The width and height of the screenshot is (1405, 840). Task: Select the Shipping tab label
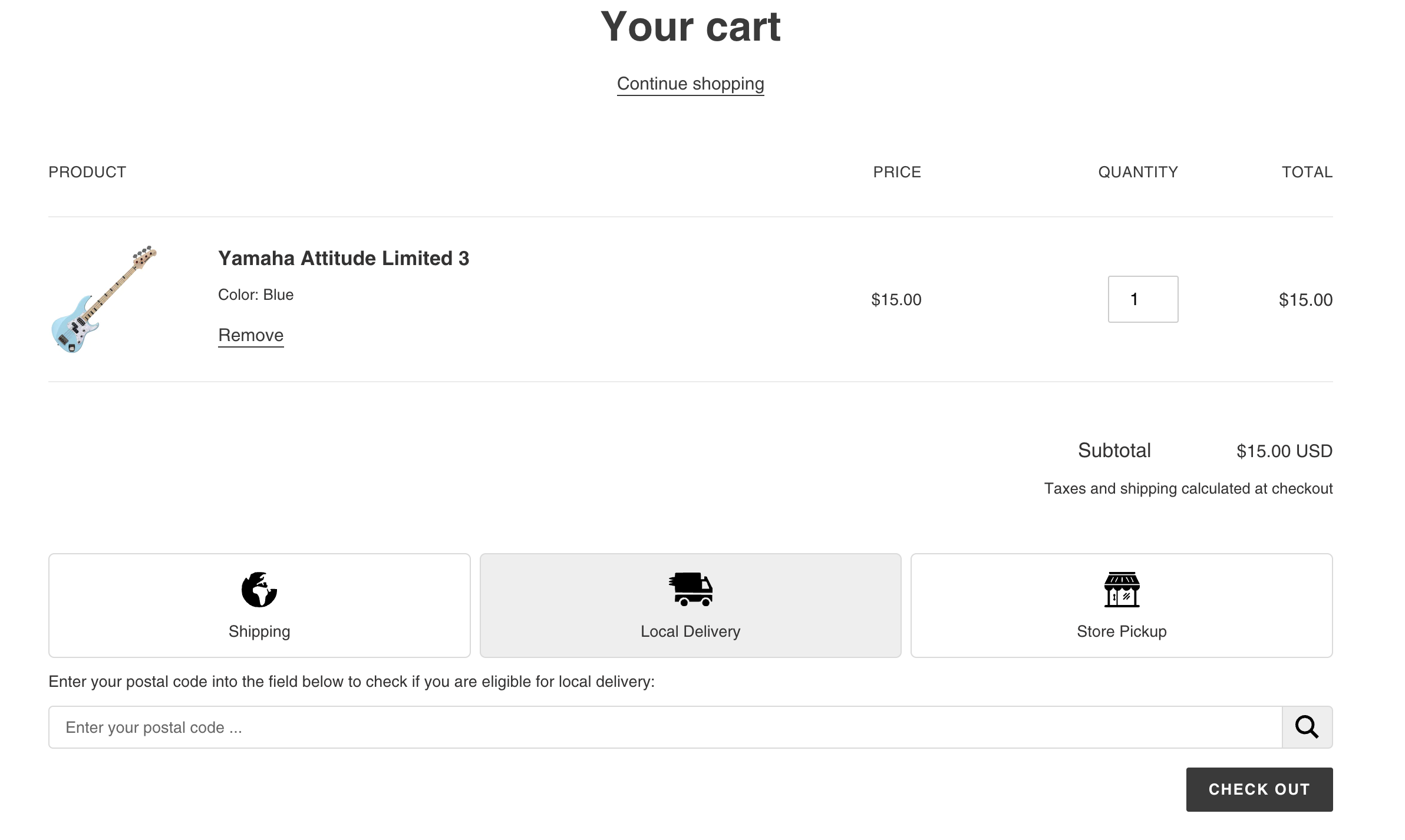259,631
